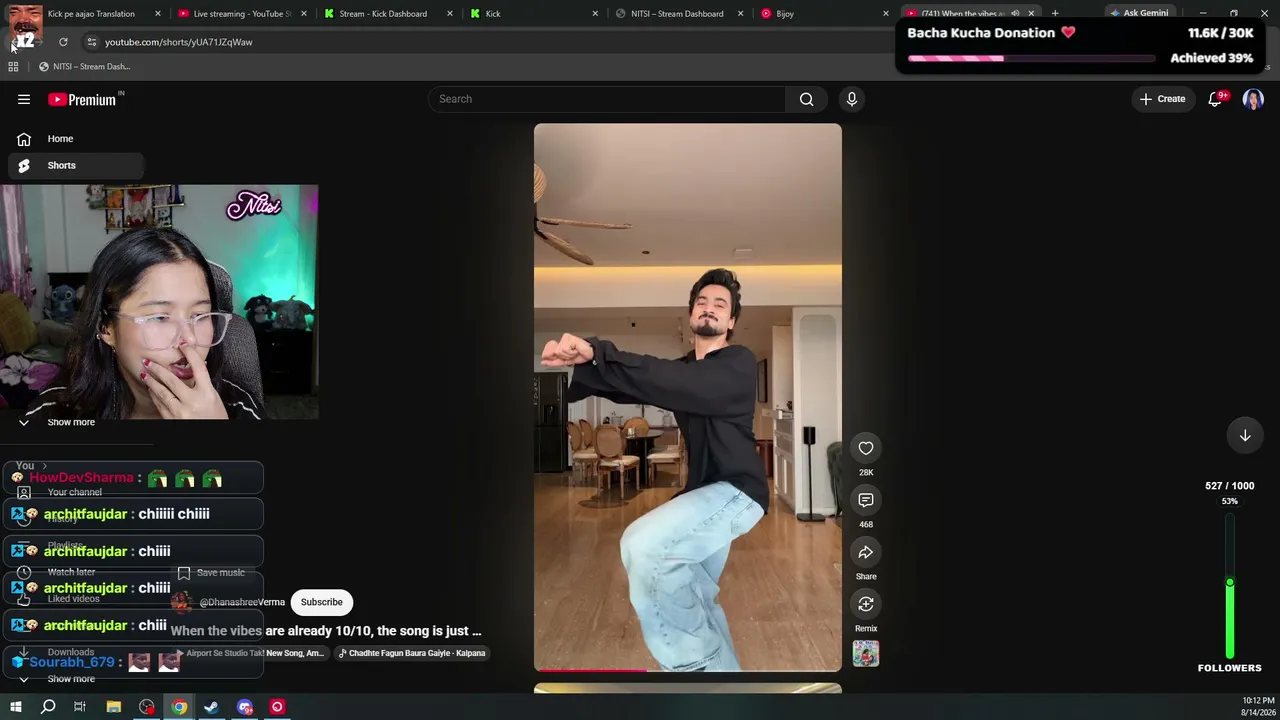This screenshot has width=1280, height=720.
Task: Share the Short using the arrow icon
Action: tap(866, 552)
